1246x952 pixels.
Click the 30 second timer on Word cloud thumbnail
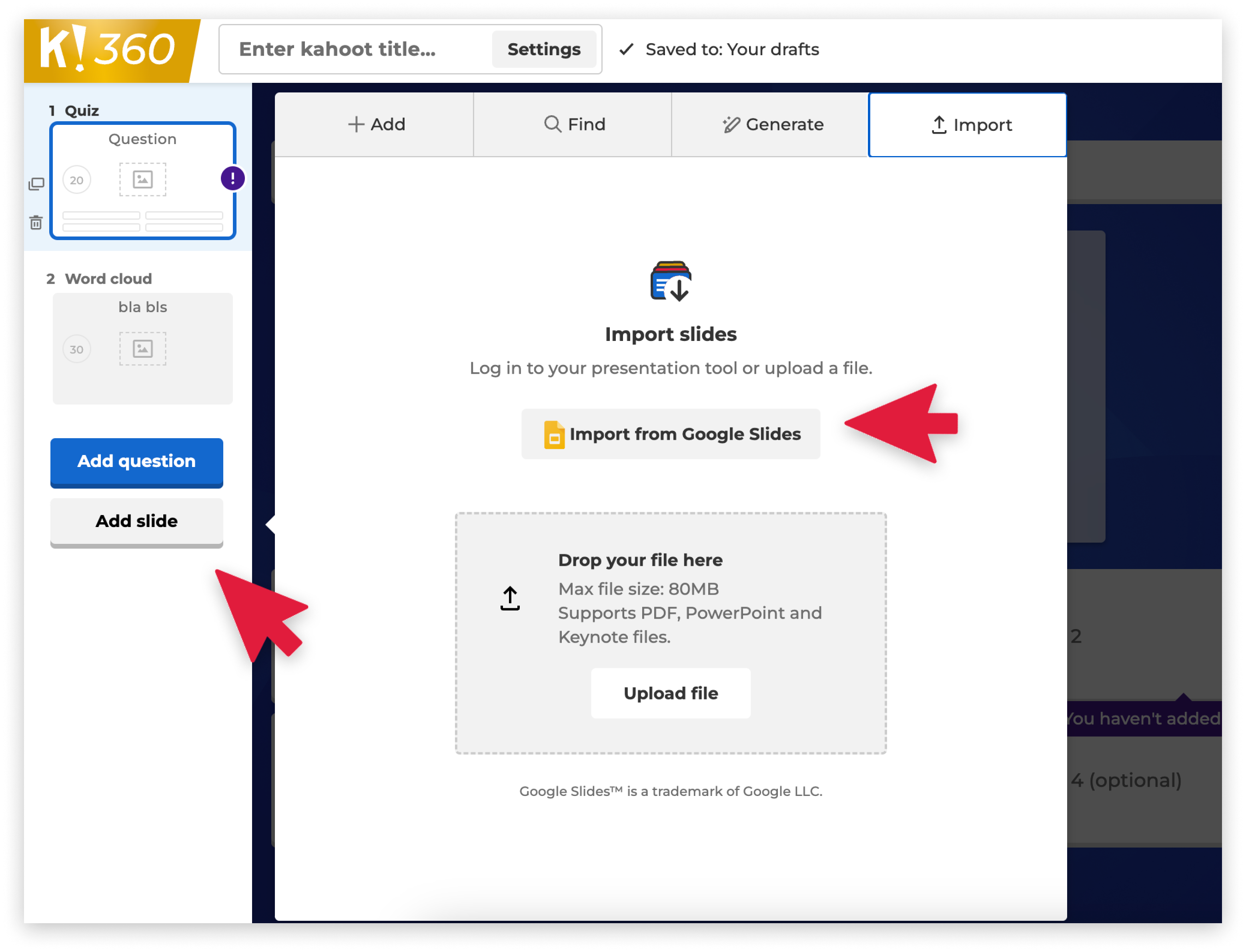(x=76, y=350)
